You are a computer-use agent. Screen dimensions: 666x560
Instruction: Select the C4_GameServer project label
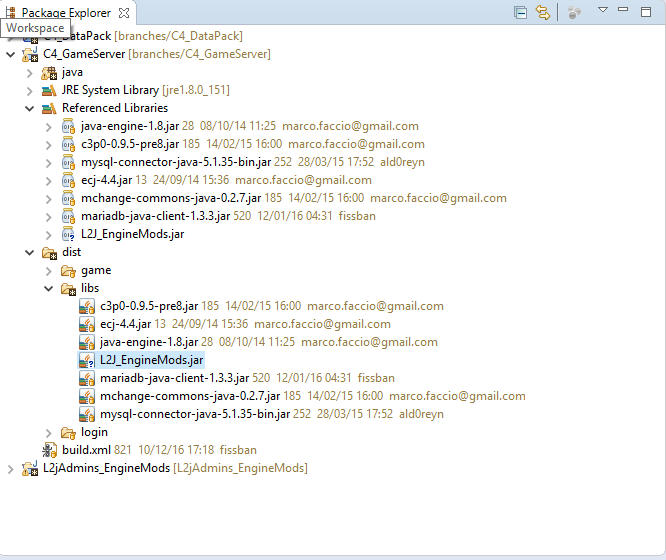(x=84, y=54)
